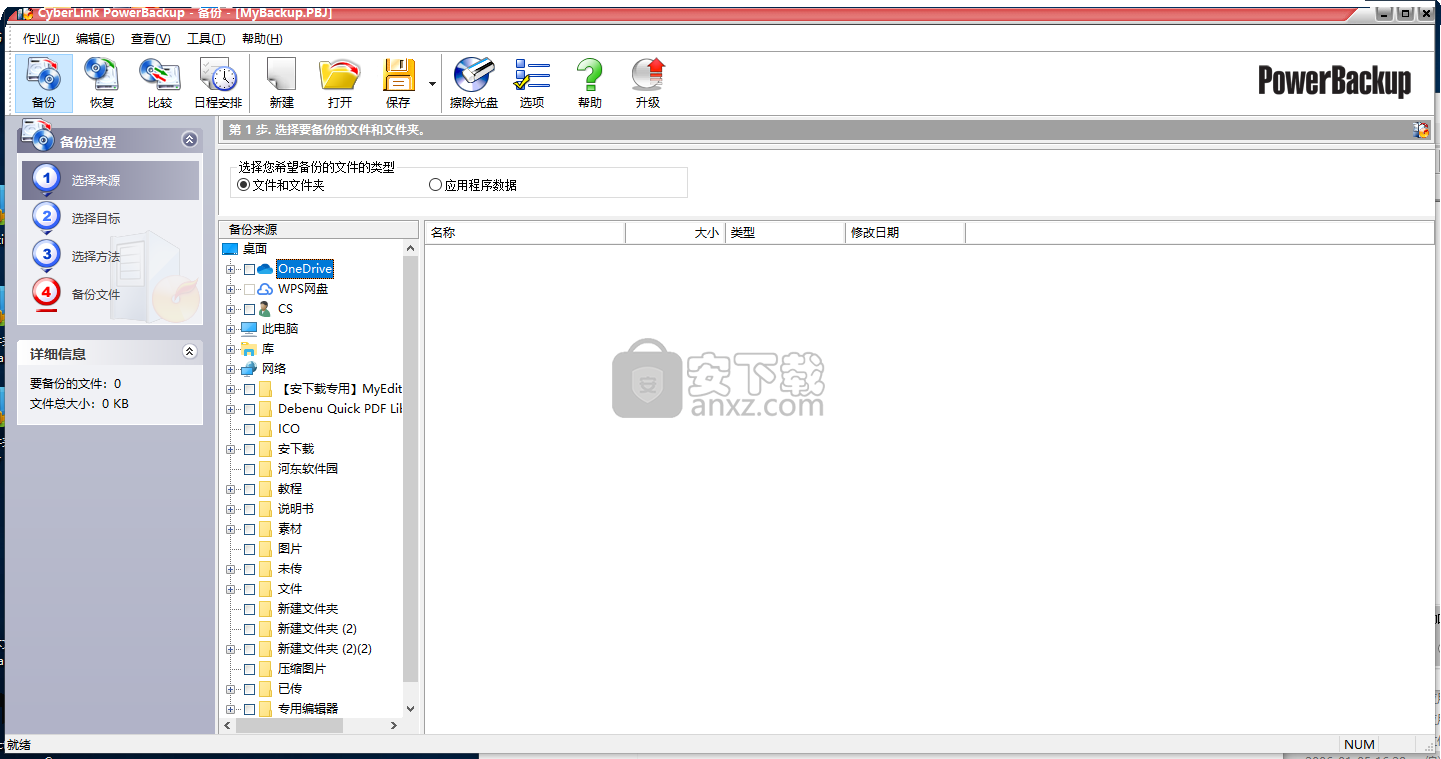
Task: Select the 应用程序数据 radio button
Action: point(435,185)
